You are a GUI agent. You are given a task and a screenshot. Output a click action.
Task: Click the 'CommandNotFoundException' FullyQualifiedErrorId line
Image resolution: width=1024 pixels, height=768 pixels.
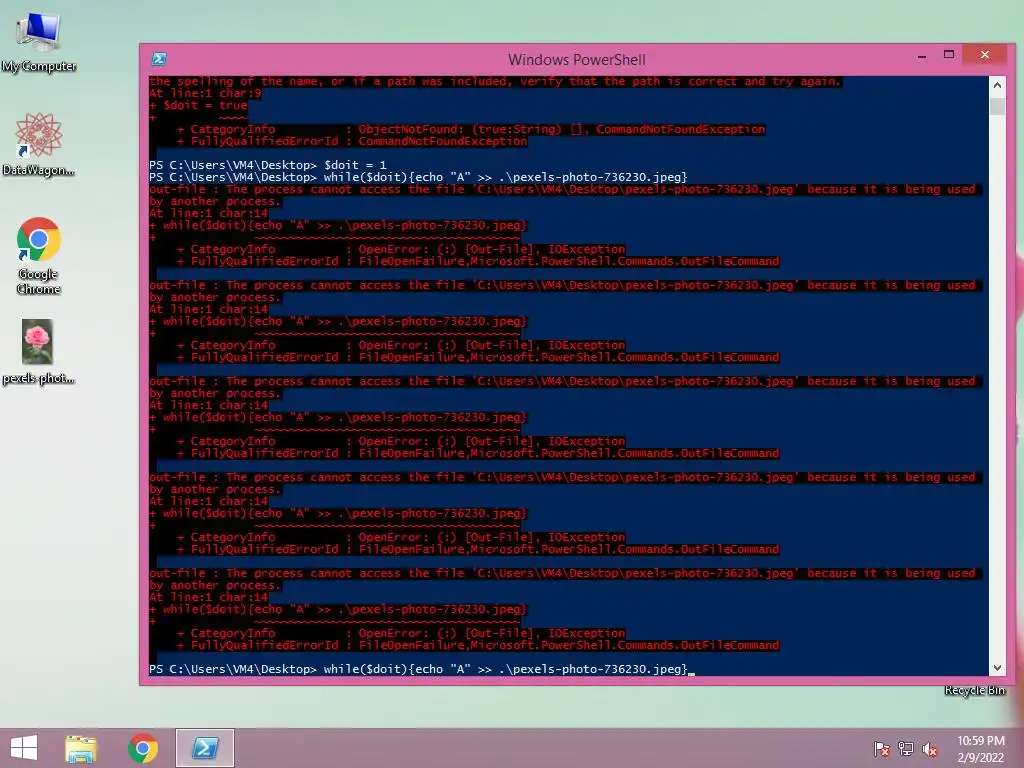[351, 141]
